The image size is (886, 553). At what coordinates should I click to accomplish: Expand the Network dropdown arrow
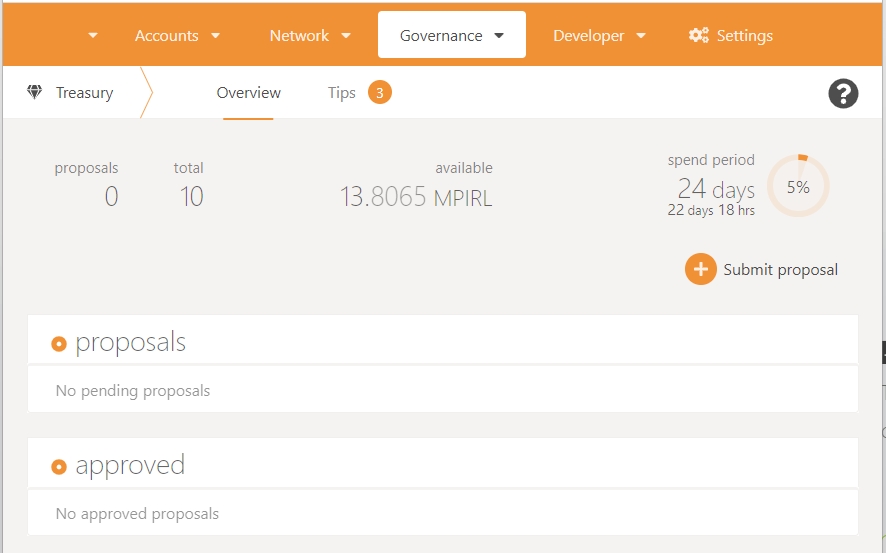coord(346,36)
